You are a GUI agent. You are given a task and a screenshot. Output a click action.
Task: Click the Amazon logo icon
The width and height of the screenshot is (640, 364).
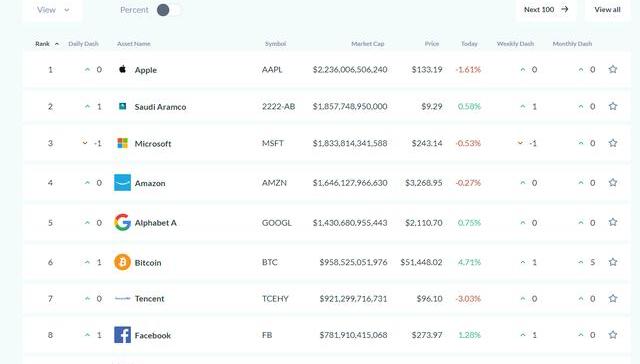coord(122,182)
